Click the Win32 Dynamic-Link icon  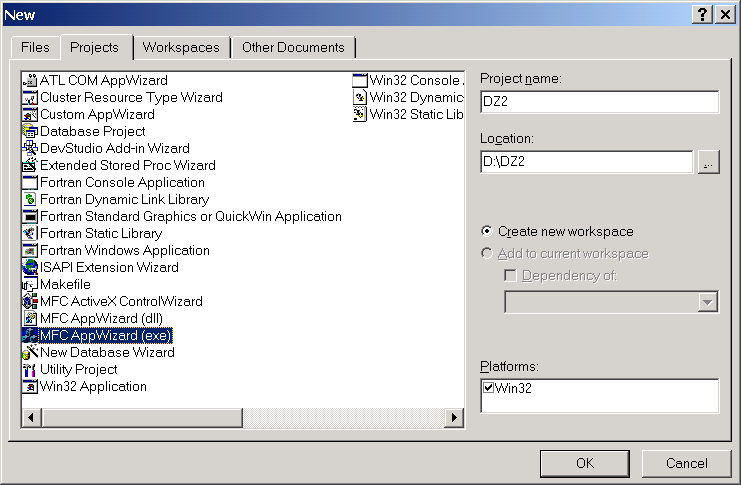click(x=360, y=97)
